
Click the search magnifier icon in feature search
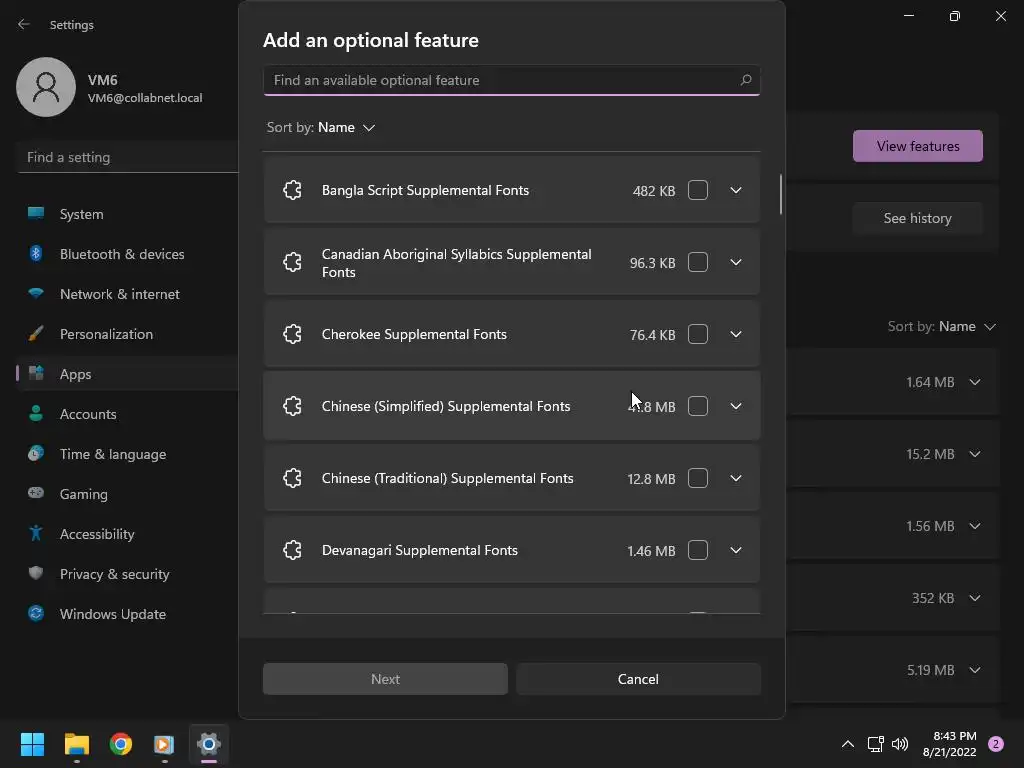click(x=745, y=80)
